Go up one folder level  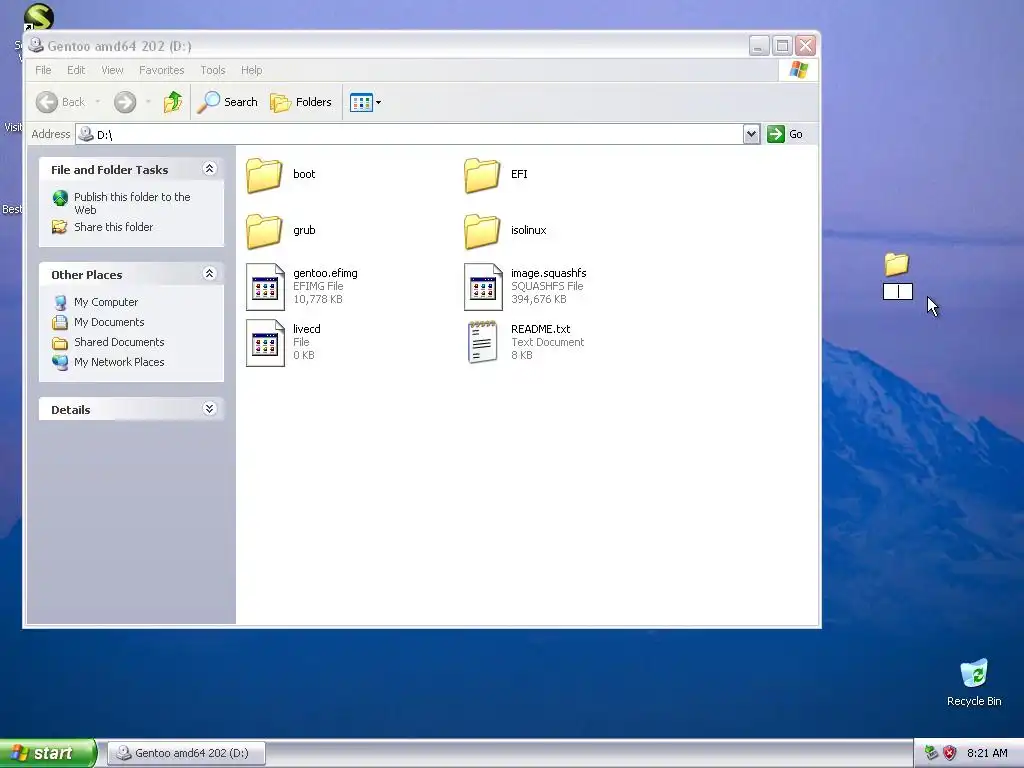[x=172, y=102]
